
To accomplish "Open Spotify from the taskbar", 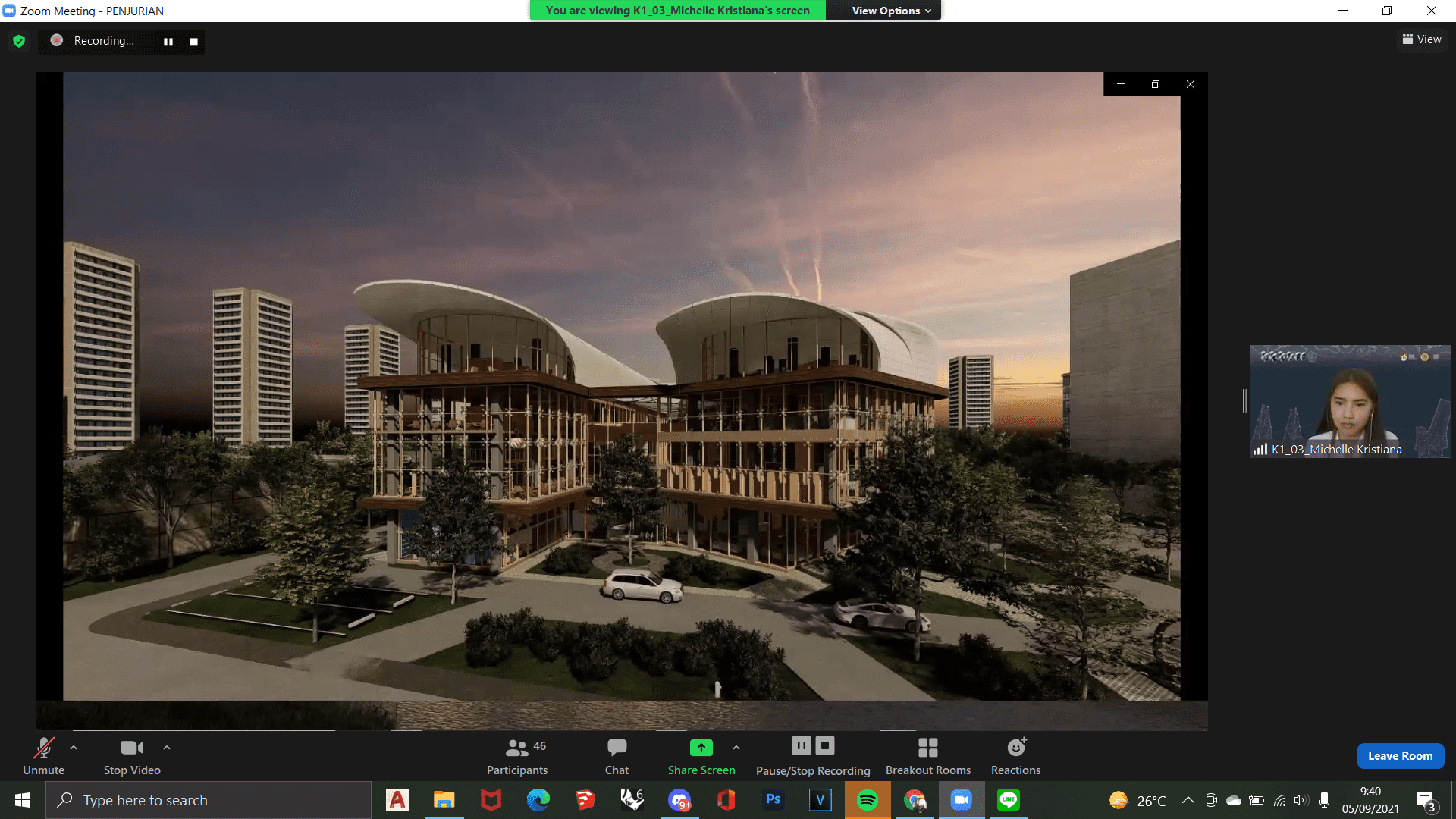I will coord(867,800).
